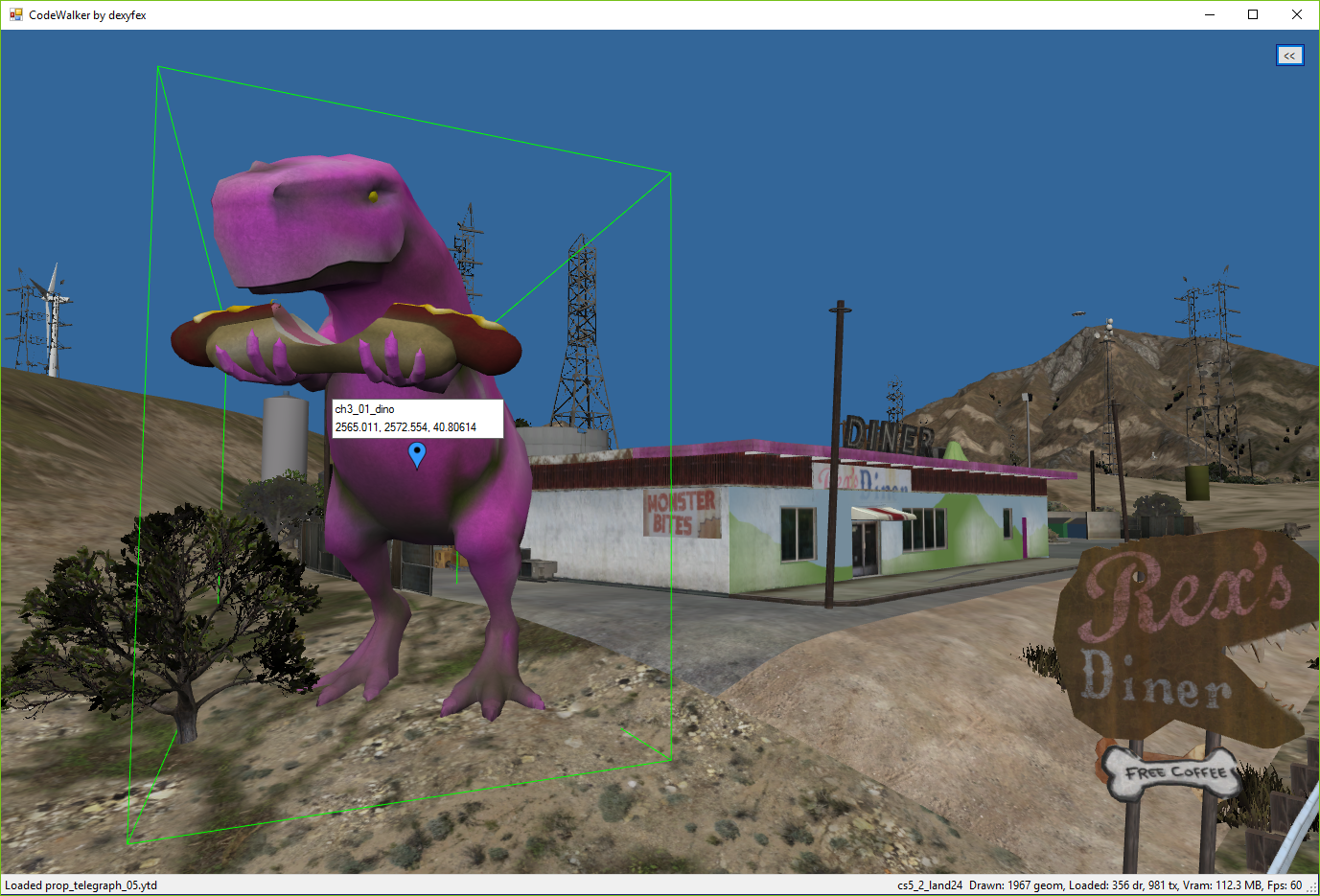
Task: Click "Fps: 60" in status bar
Action: point(1285,885)
